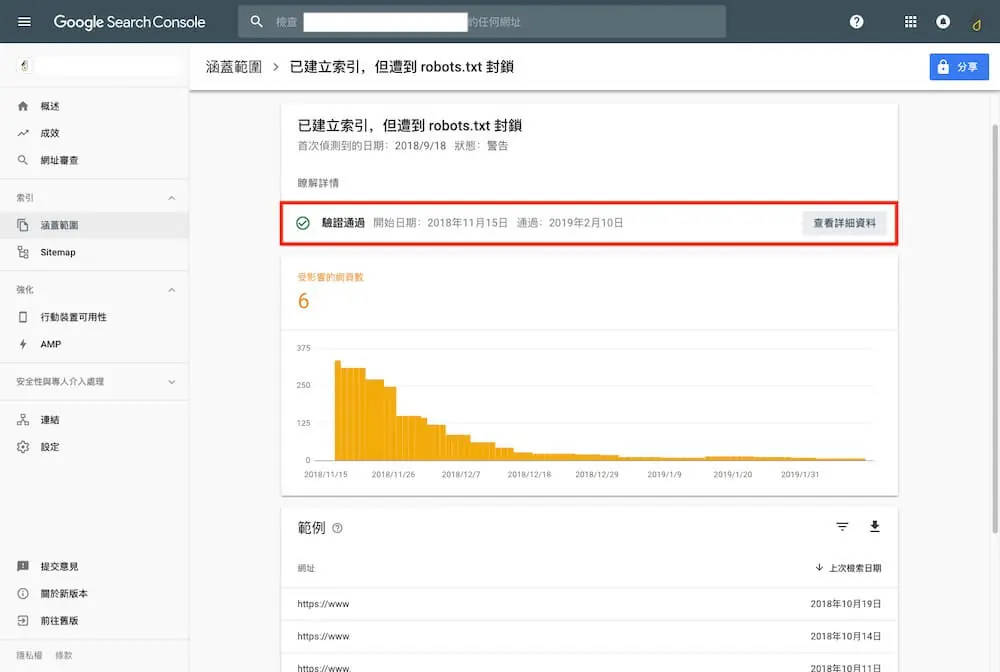Click the phone icon beside 行動裝置可用性
Viewport: 1000px width, 672px height.
(x=23, y=317)
